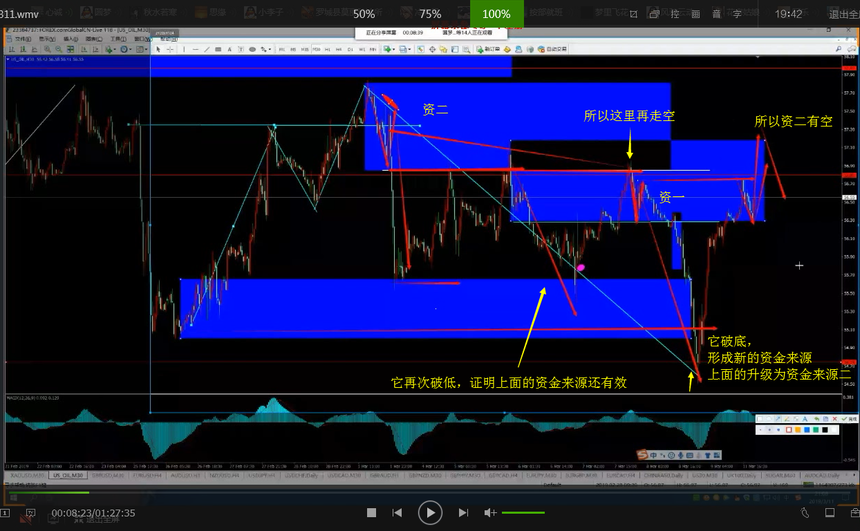Switch chart to D1 timeframe

coord(350,49)
